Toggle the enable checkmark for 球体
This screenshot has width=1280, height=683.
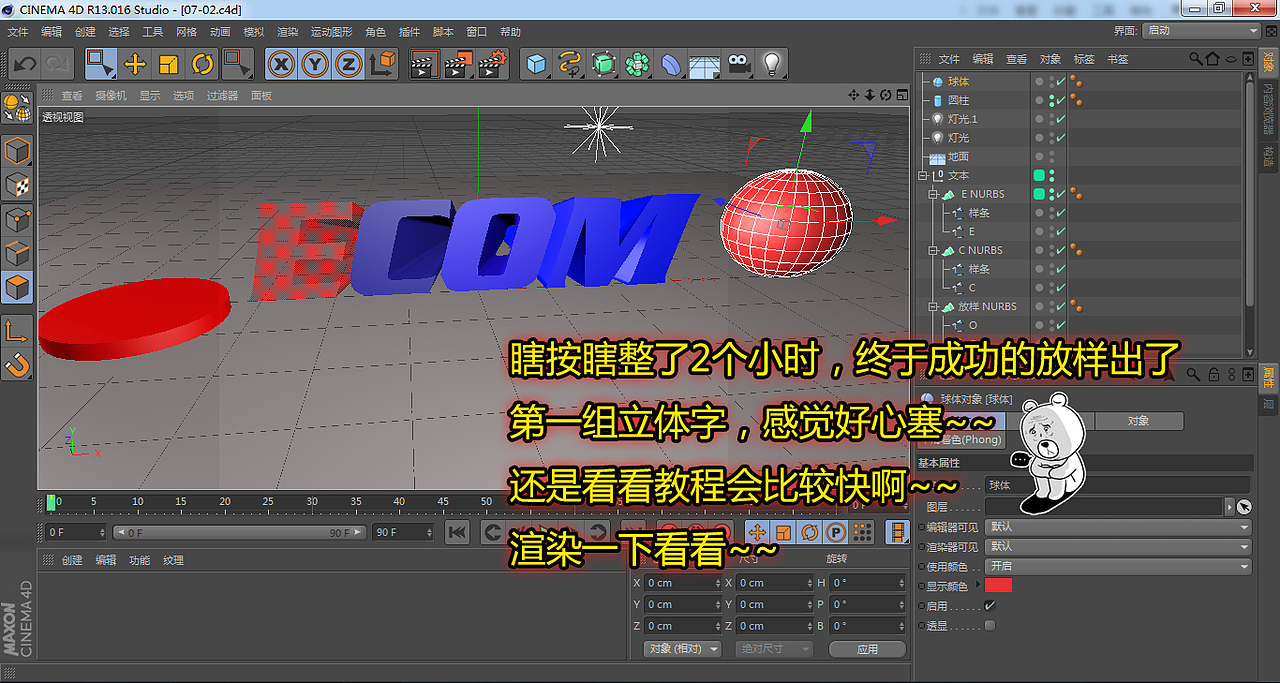pos(1061,82)
